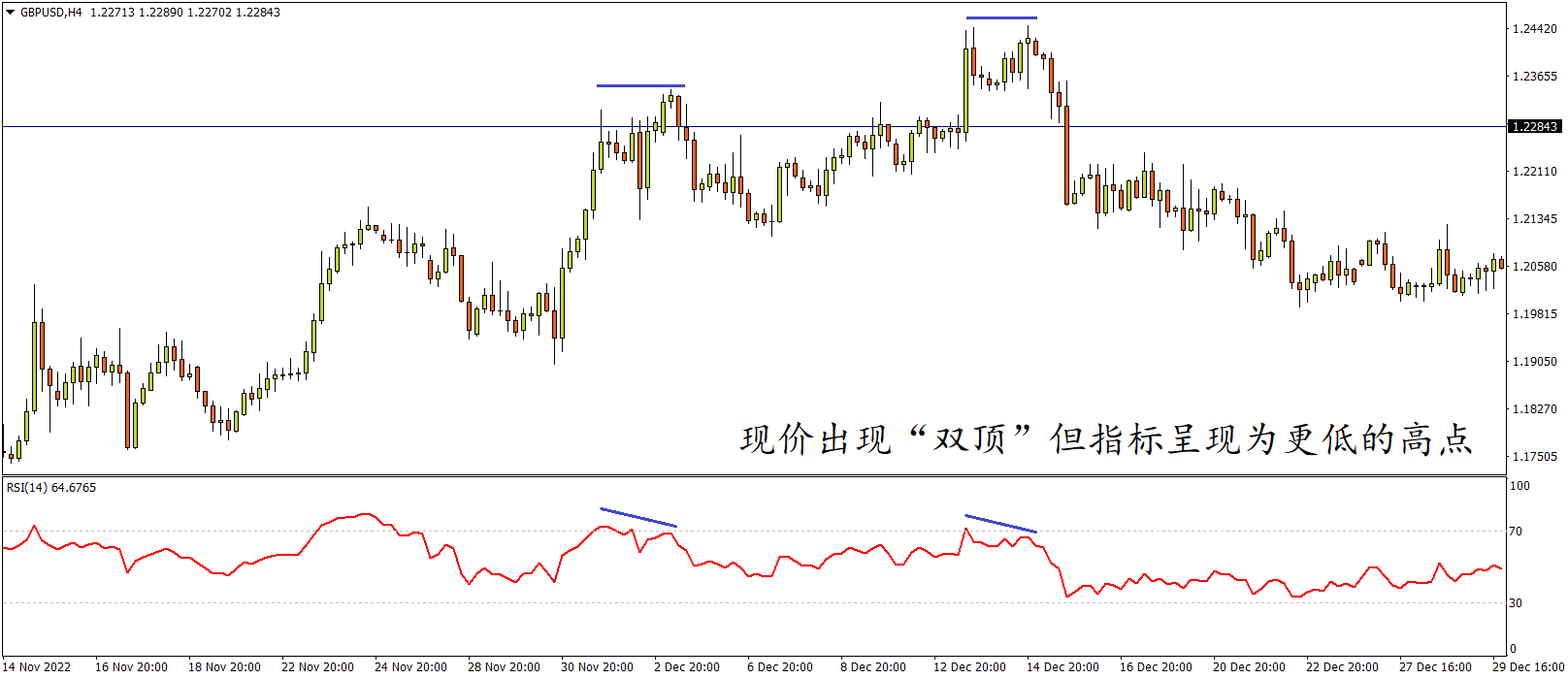Screen dimensions: 1568x679
Task: Click the 6 Dec 20:00 time axis label
Action: point(780,666)
